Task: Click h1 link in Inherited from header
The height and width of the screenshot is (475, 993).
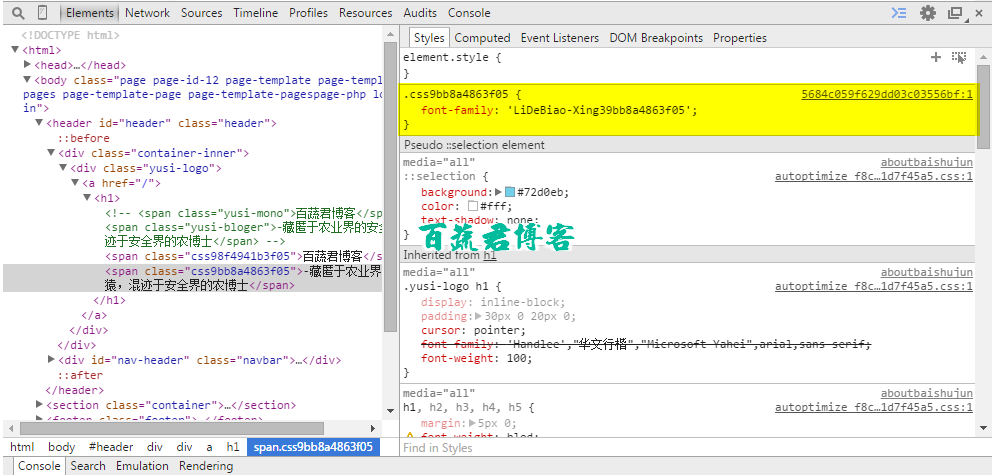Action: pos(490,255)
